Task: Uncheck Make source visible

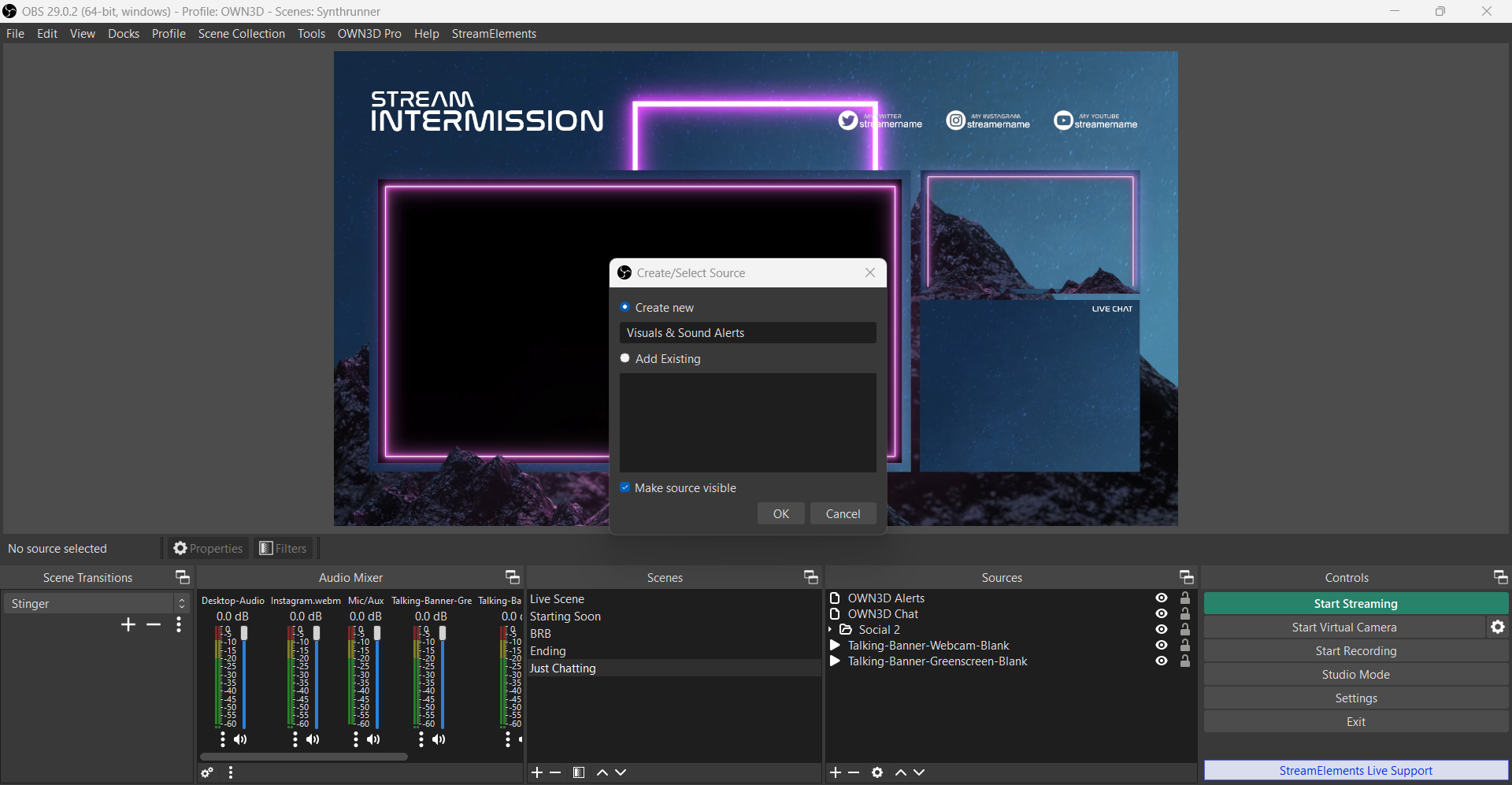Action: click(625, 487)
